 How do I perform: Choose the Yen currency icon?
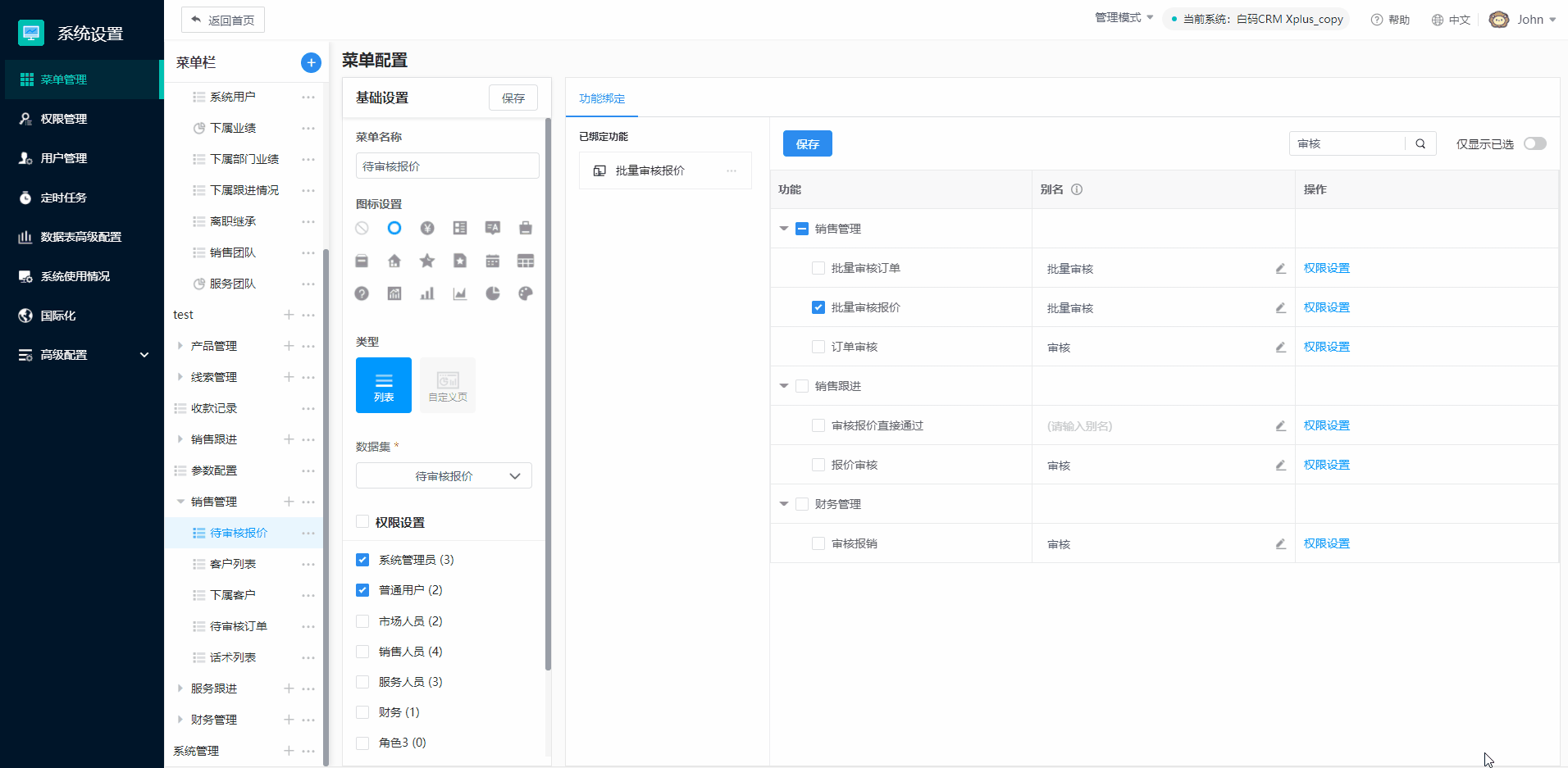point(426,228)
